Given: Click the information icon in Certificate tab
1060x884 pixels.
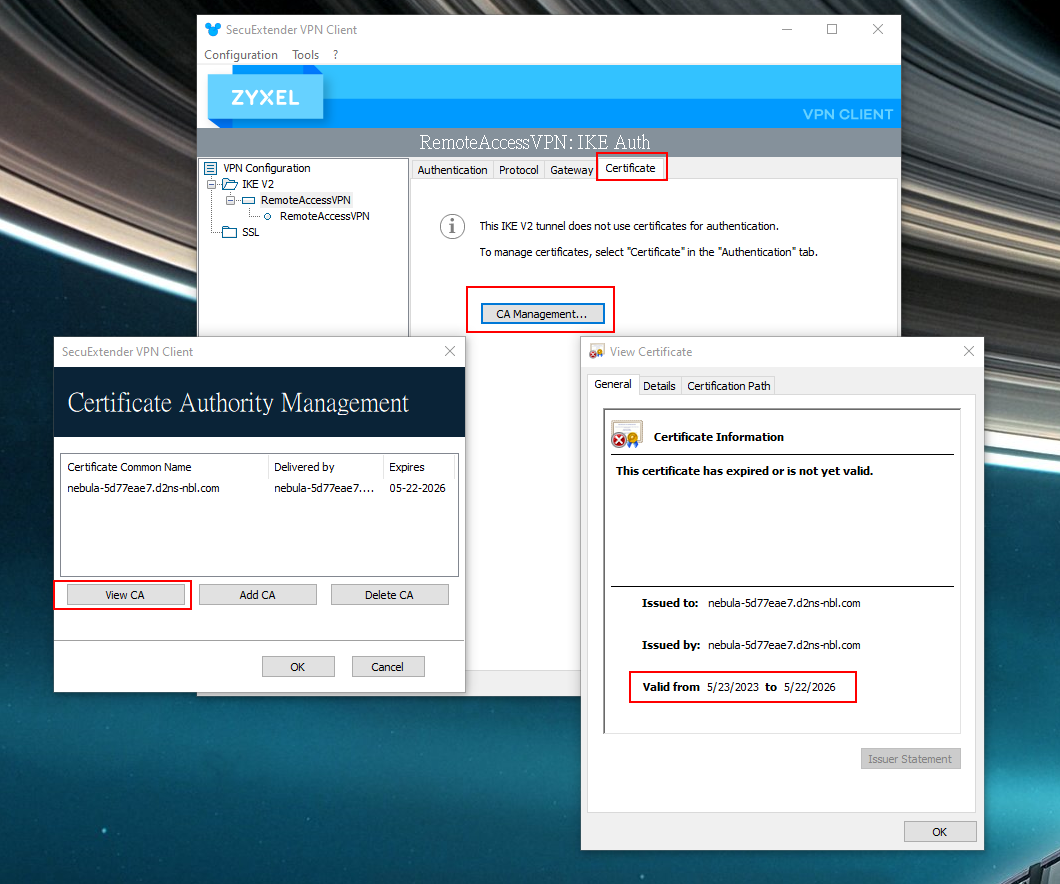Looking at the screenshot, I should [452, 226].
